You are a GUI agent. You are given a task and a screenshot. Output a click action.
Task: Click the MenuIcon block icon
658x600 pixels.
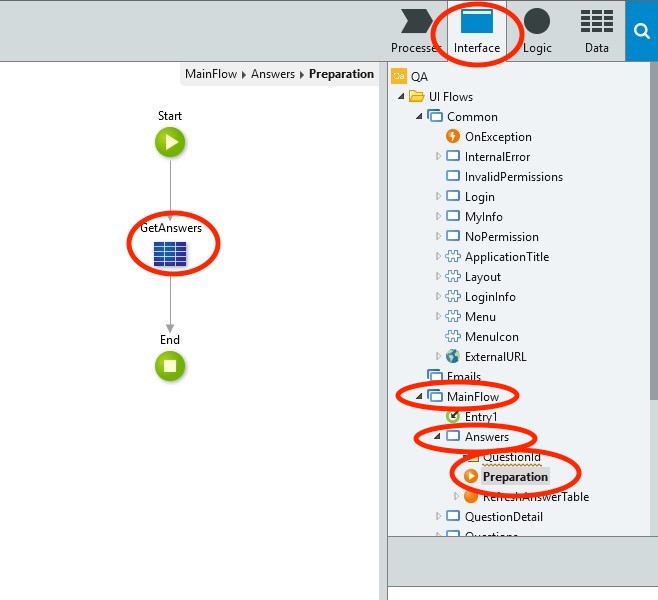pyautogui.click(x=453, y=336)
